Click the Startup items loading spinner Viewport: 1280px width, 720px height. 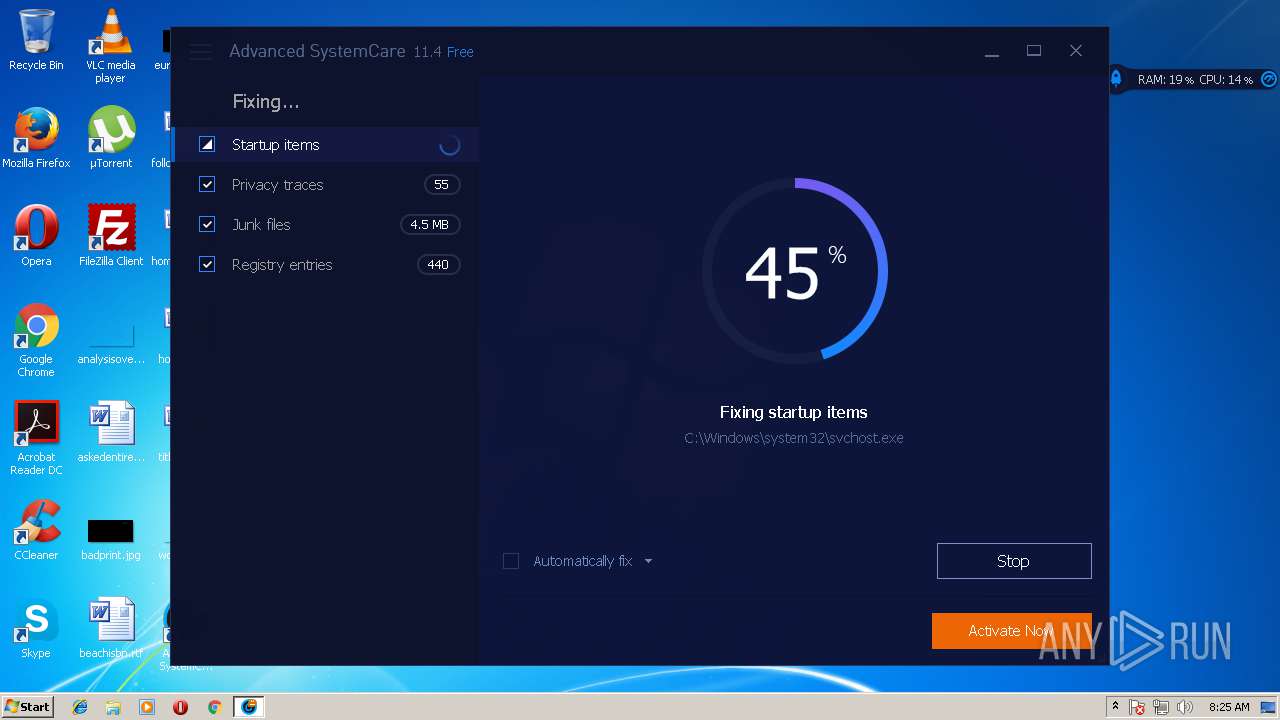click(449, 145)
